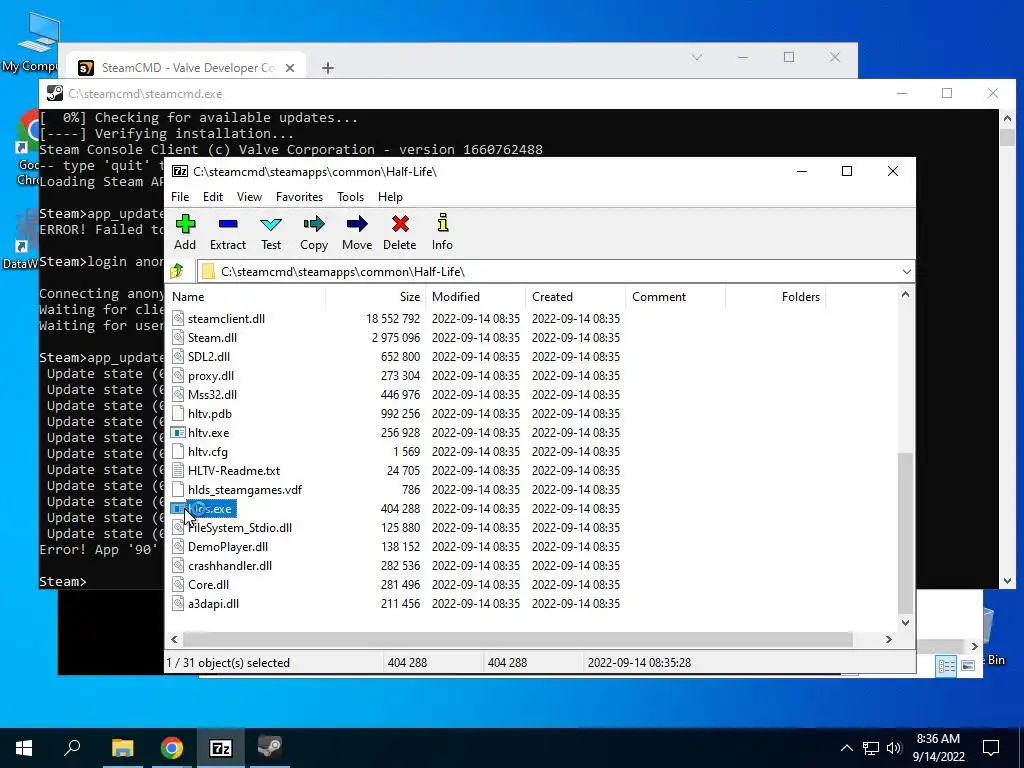Image resolution: width=1024 pixels, height=768 pixels.
Task: Click the volume speaker tray icon
Action: click(894, 748)
